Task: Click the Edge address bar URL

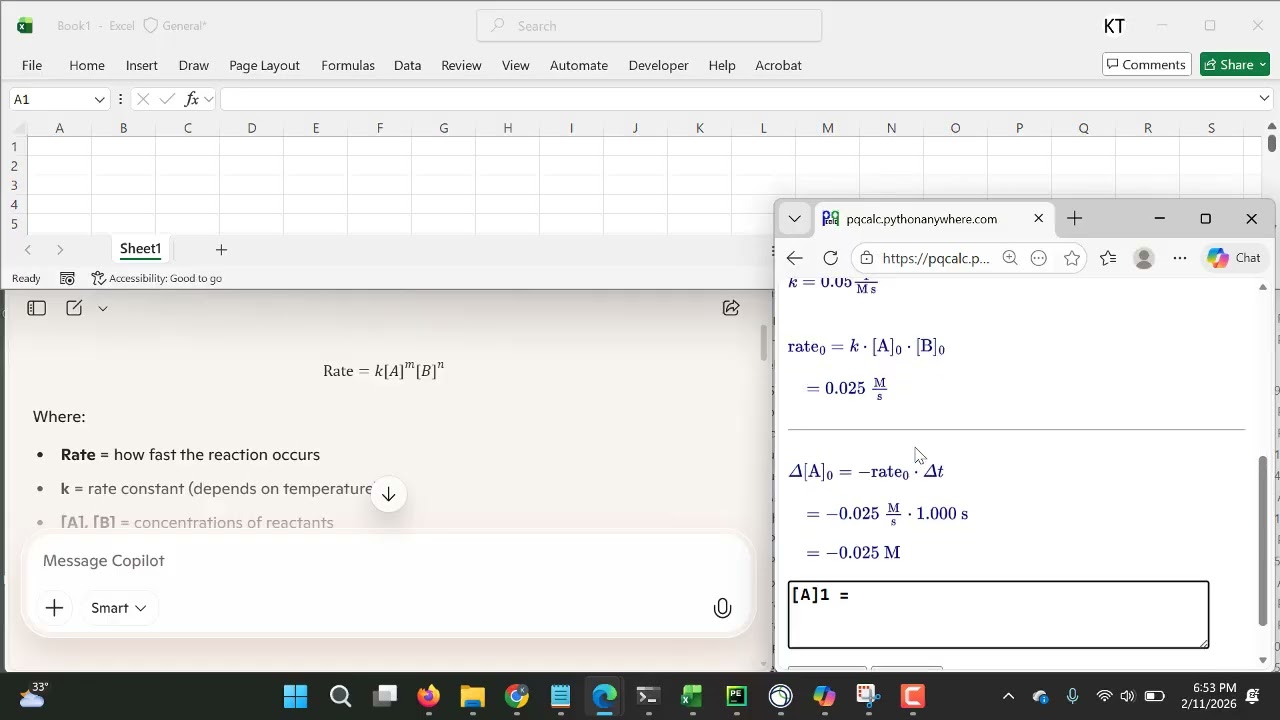Action: 936,258
